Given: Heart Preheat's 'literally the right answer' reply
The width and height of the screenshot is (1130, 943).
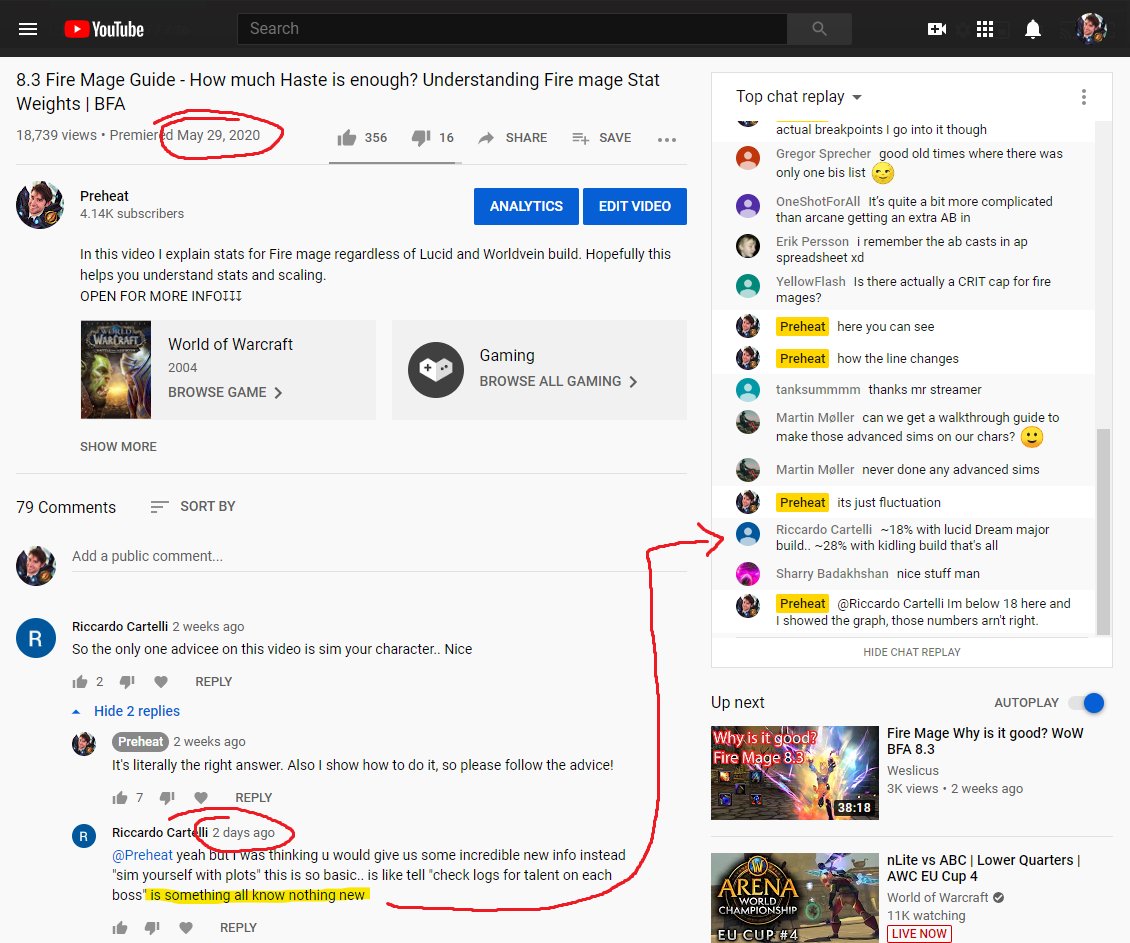Looking at the screenshot, I should click(x=201, y=797).
